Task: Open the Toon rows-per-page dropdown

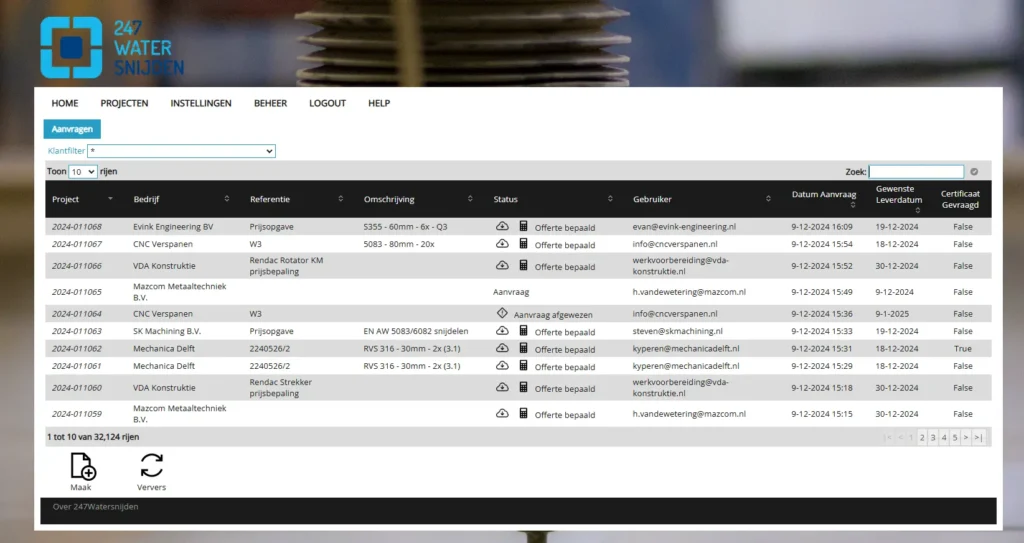Action: [83, 172]
